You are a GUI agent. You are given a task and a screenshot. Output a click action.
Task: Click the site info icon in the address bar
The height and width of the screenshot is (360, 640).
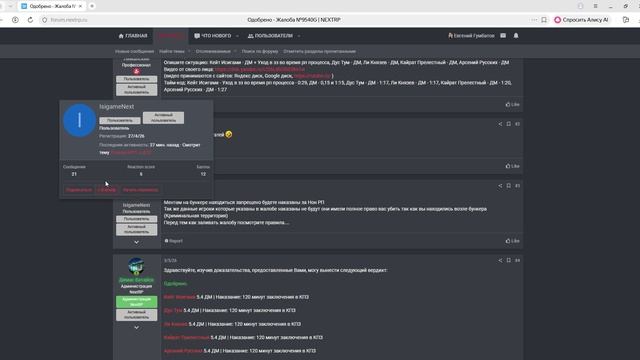point(44,20)
